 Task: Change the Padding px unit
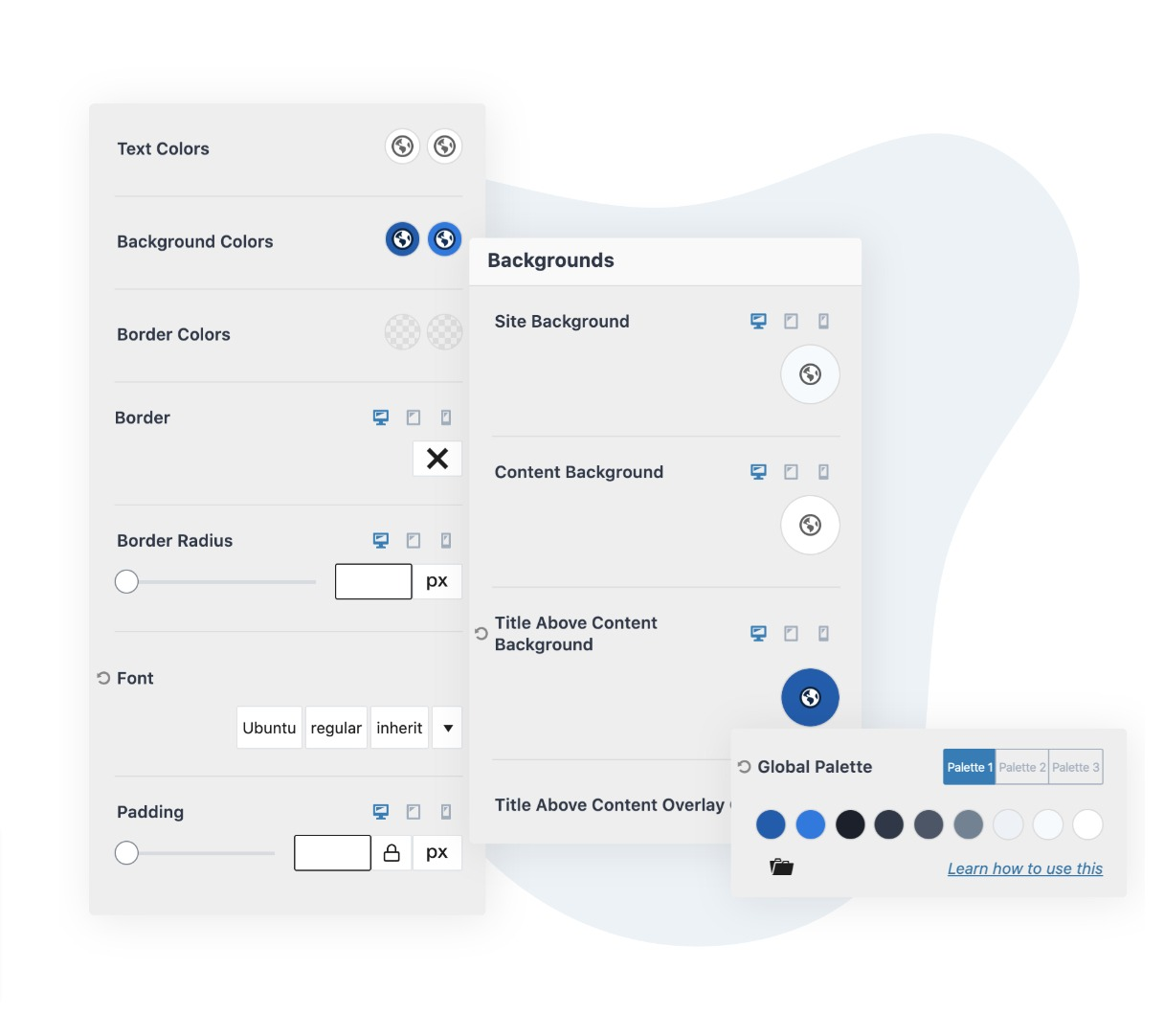click(437, 853)
